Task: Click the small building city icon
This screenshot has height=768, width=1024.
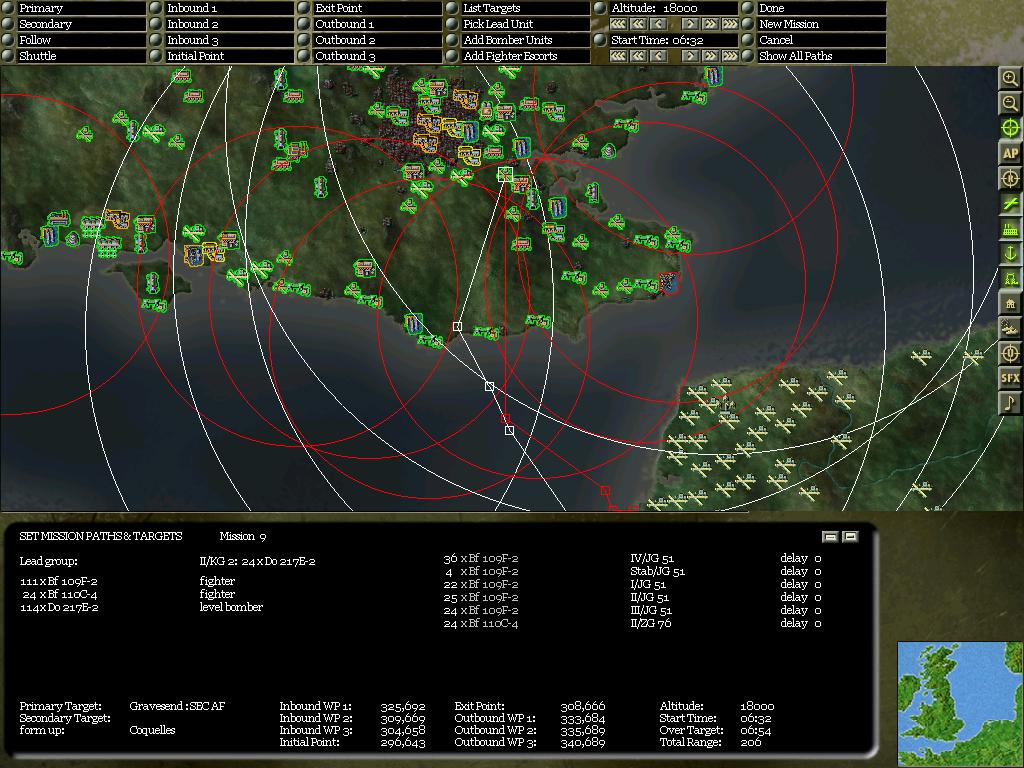Action: pyautogui.click(x=1010, y=303)
